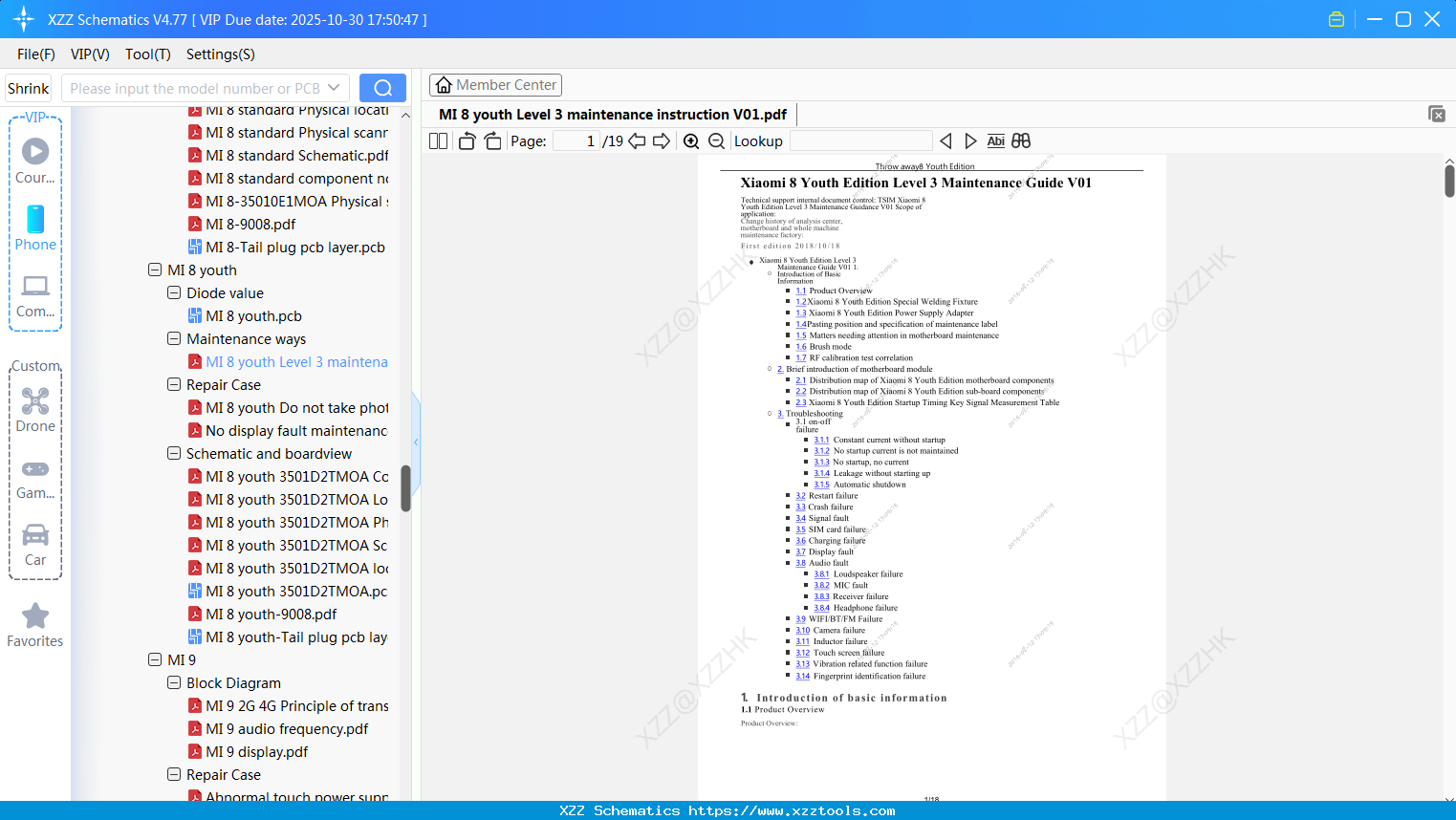1456x820 pixels.
Task: Open the VIP(V) menu
Action: tap(90, 54)
